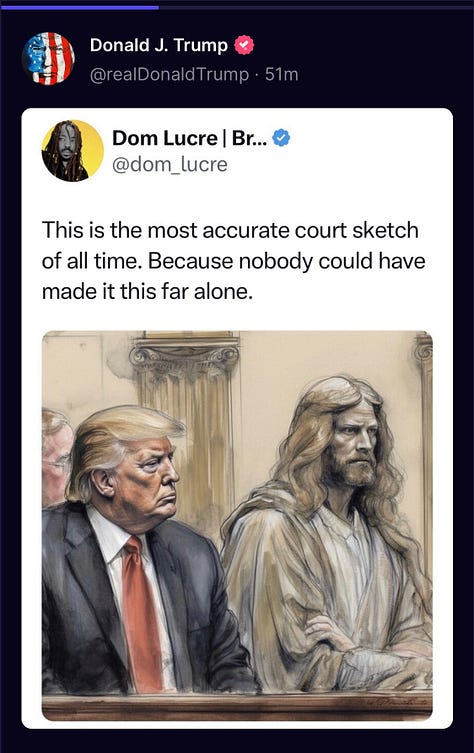Click the stone column in sketch background
474x753 pixels.
pos(187,432)
